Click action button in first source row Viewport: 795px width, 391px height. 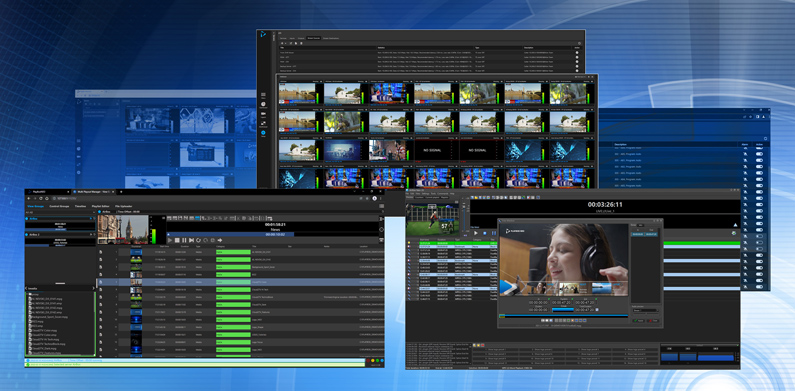point(576,52)
